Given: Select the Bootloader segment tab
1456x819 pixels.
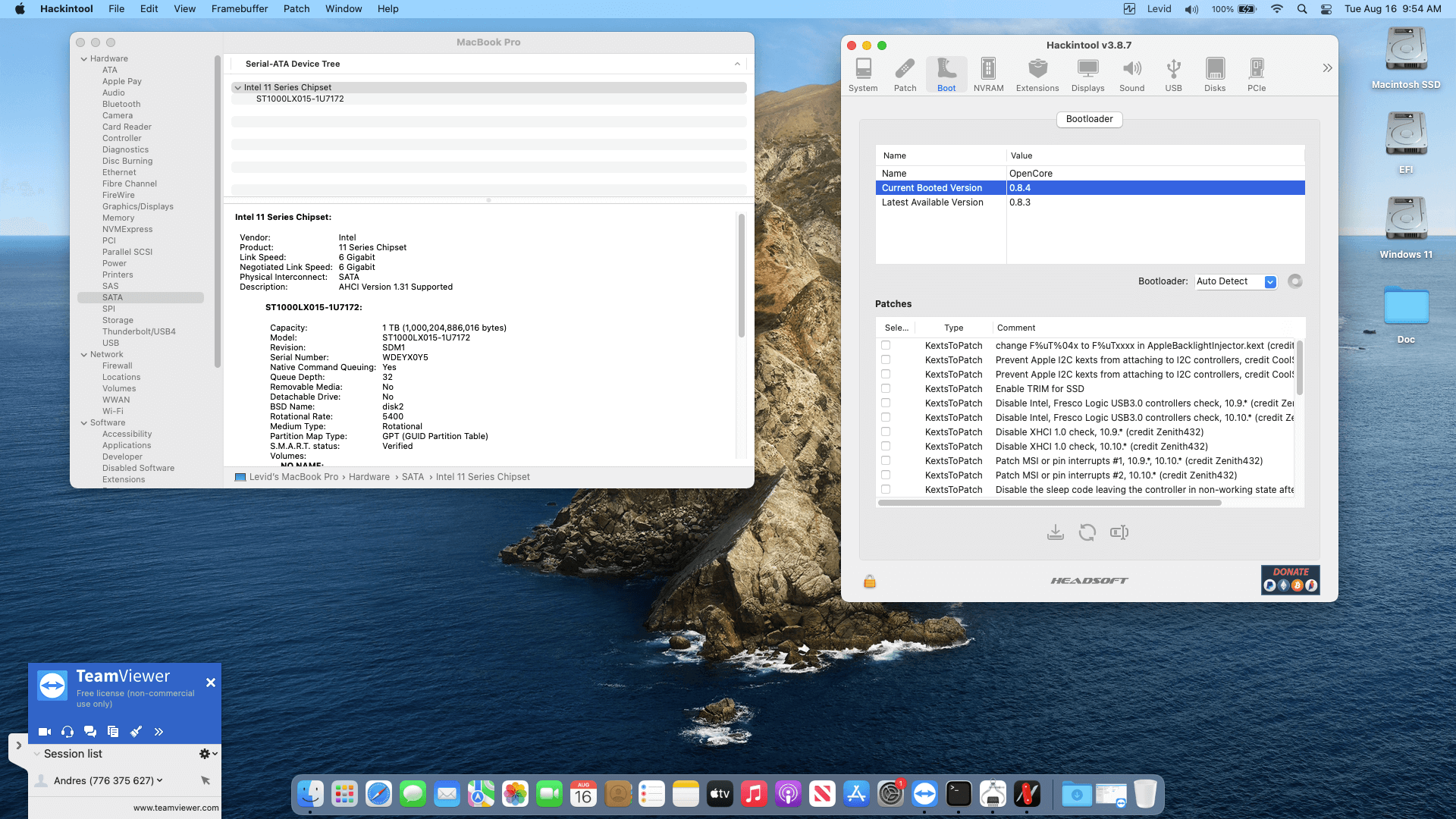Looking at the screenshot, I should click(1090, 119).
